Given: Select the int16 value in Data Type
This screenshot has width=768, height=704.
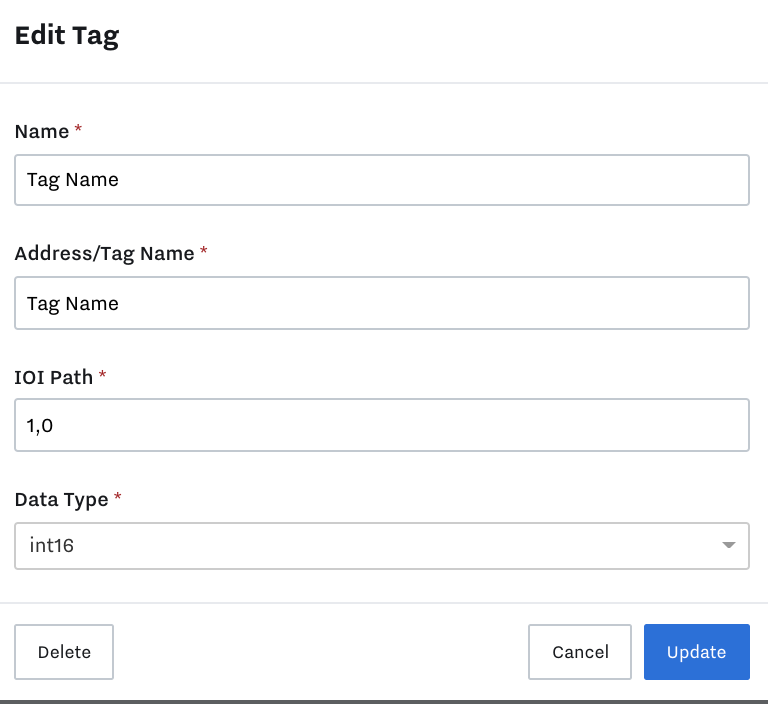Looking at the screenshot, I should [51, 545].
